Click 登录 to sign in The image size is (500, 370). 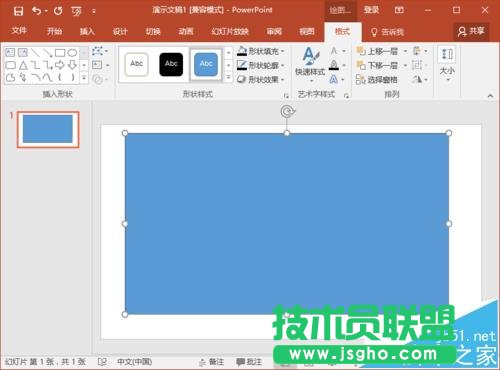[x=371, y=10]
